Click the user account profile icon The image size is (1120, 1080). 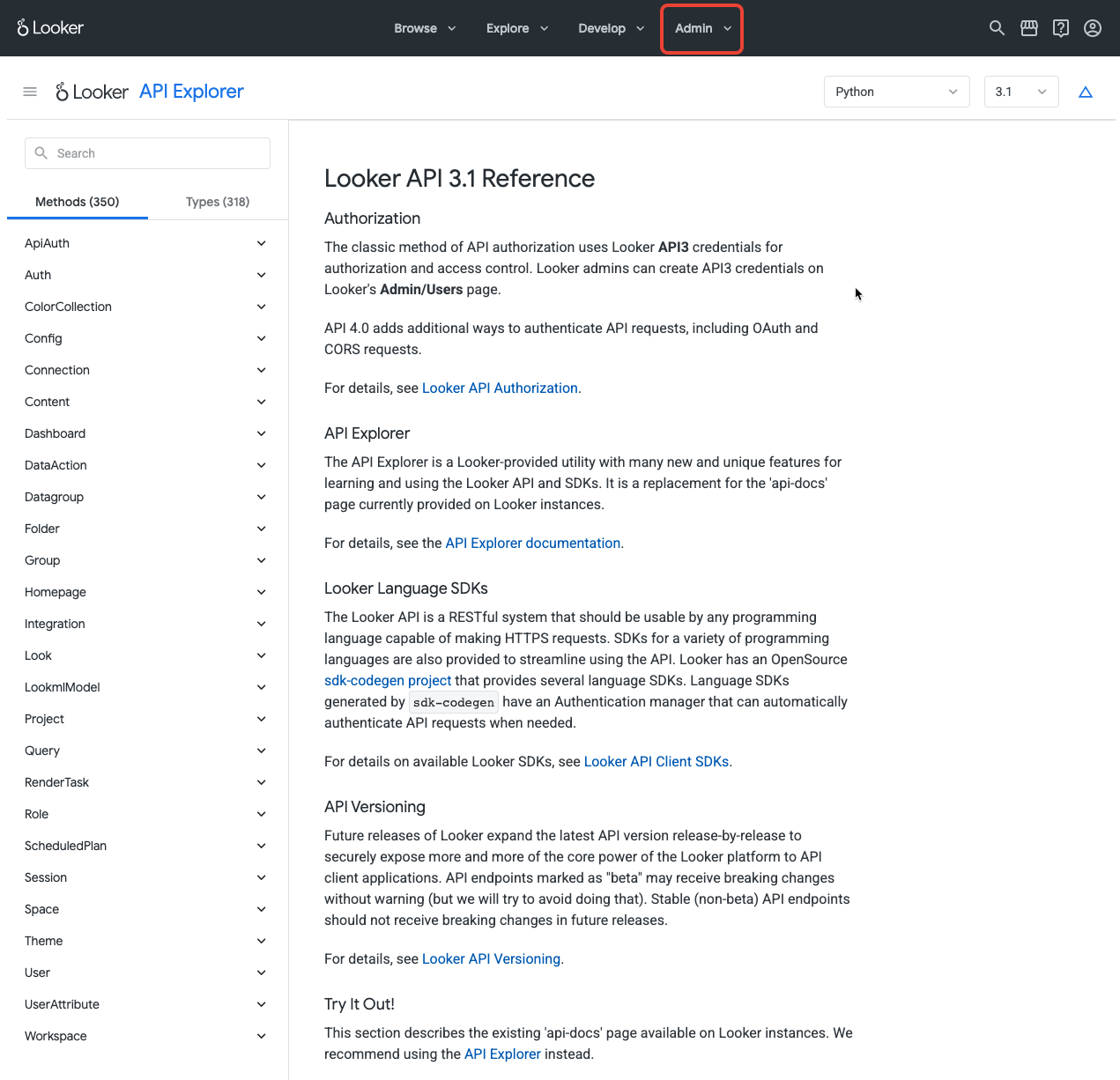click(1093, 28)
